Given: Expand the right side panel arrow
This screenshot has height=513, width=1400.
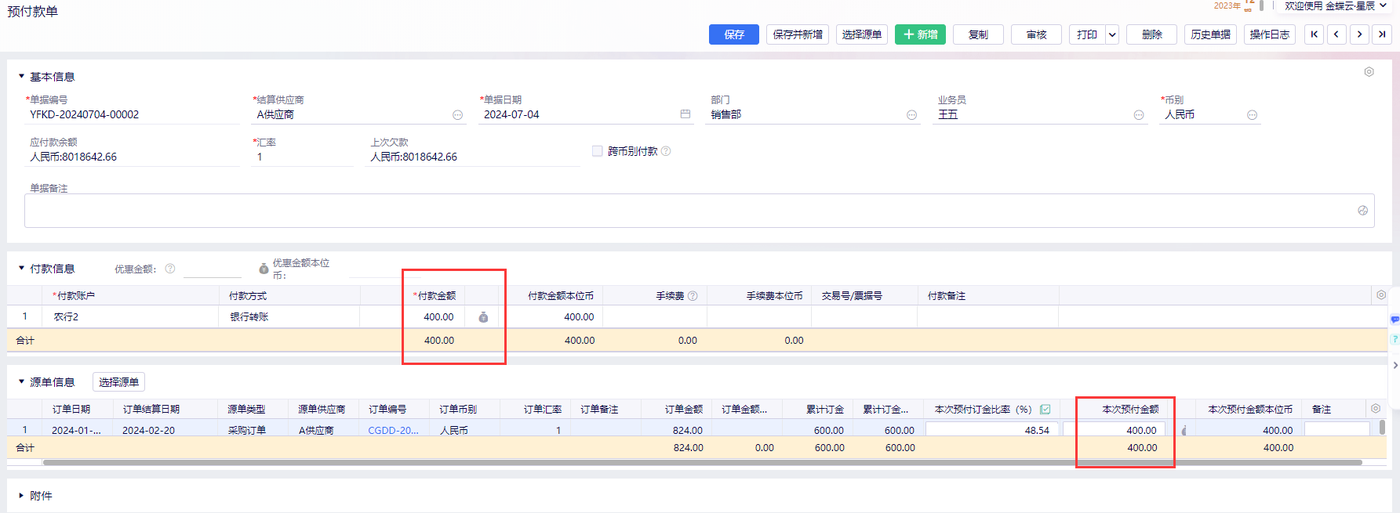Looking at the screenshot, I should coord(1394,364).
